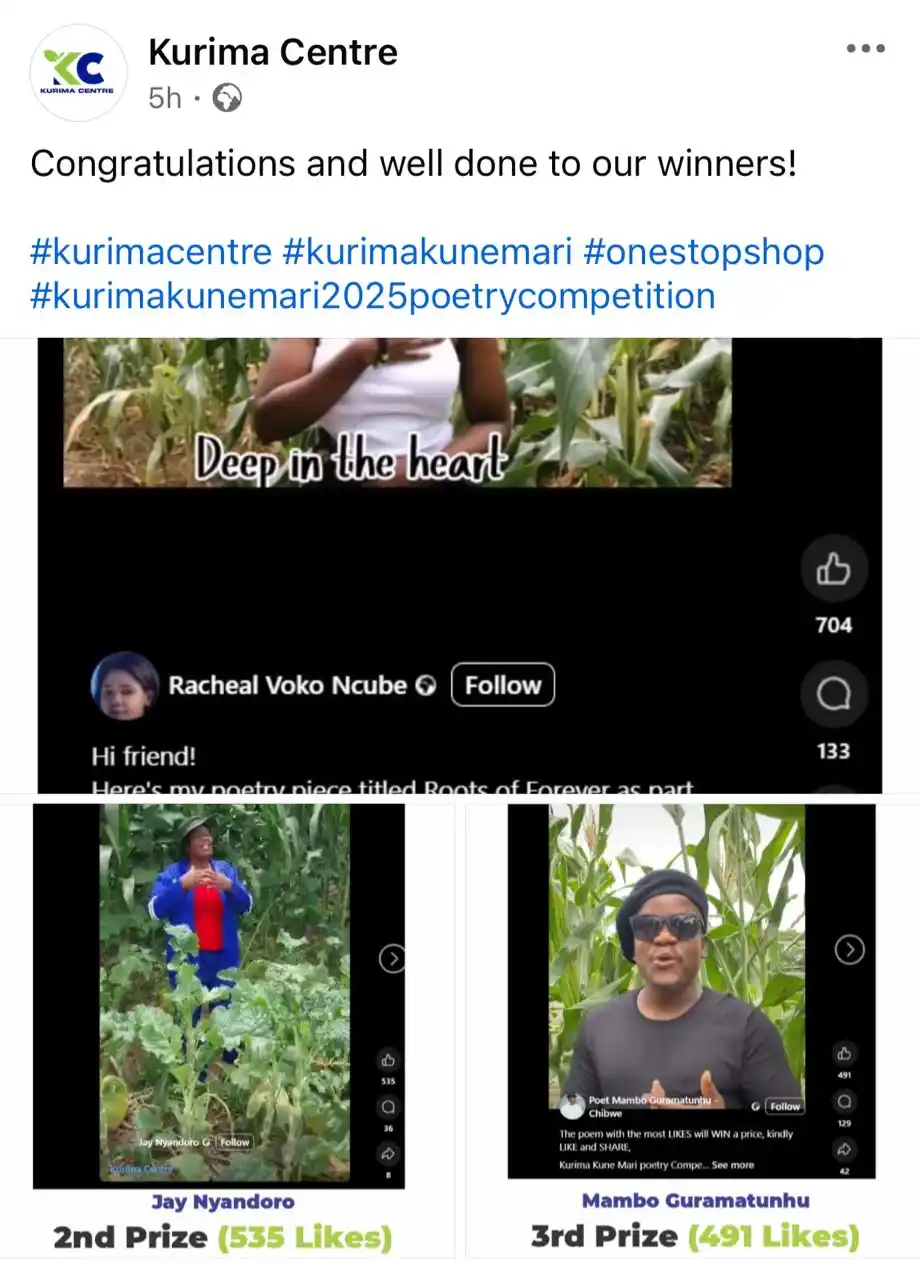This screenshot has width=920, height=1280.
Task: Tap the Kurima Centre profile logo
Action: coord(78,73)
